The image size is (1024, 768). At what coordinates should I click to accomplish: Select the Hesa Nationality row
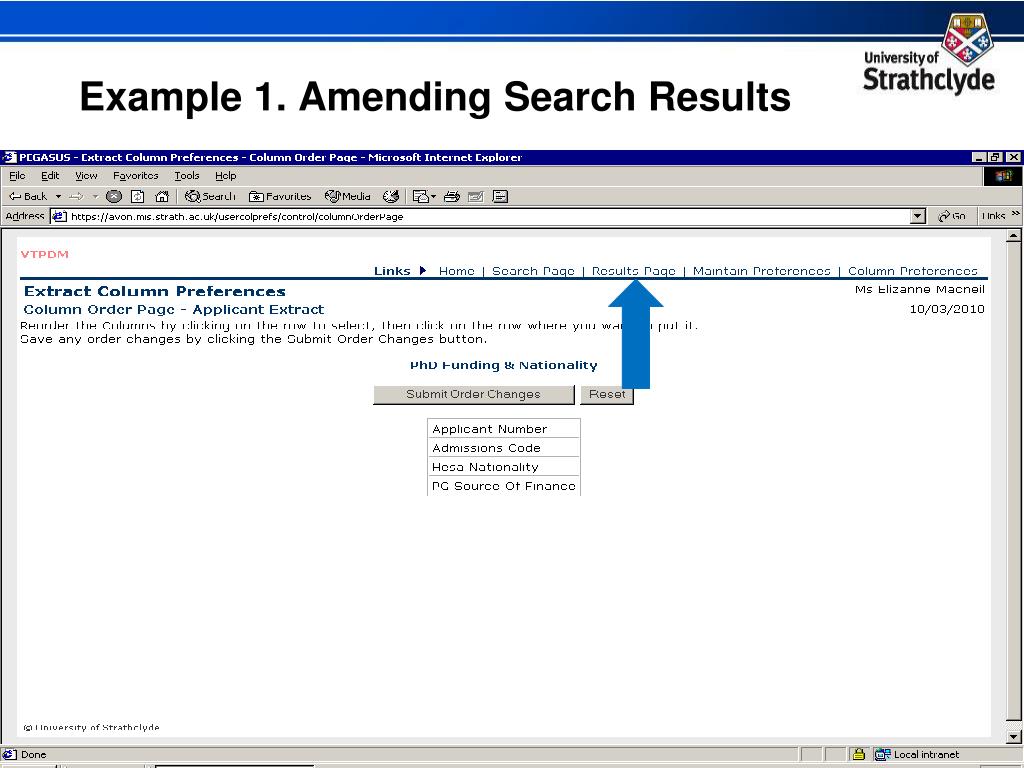(x=504, y=467)
